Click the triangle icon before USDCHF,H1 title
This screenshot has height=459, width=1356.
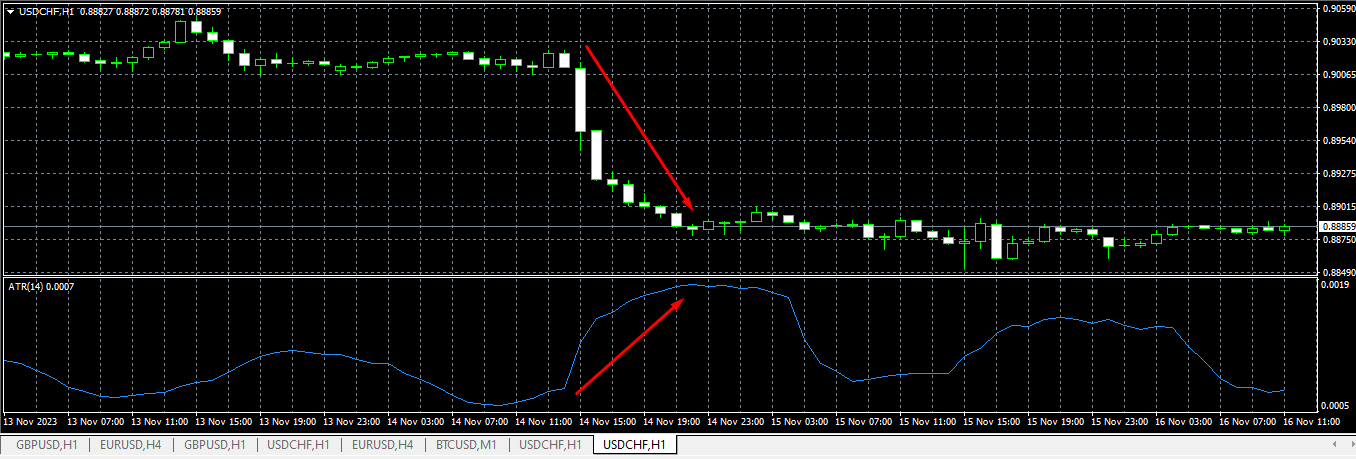9,10
